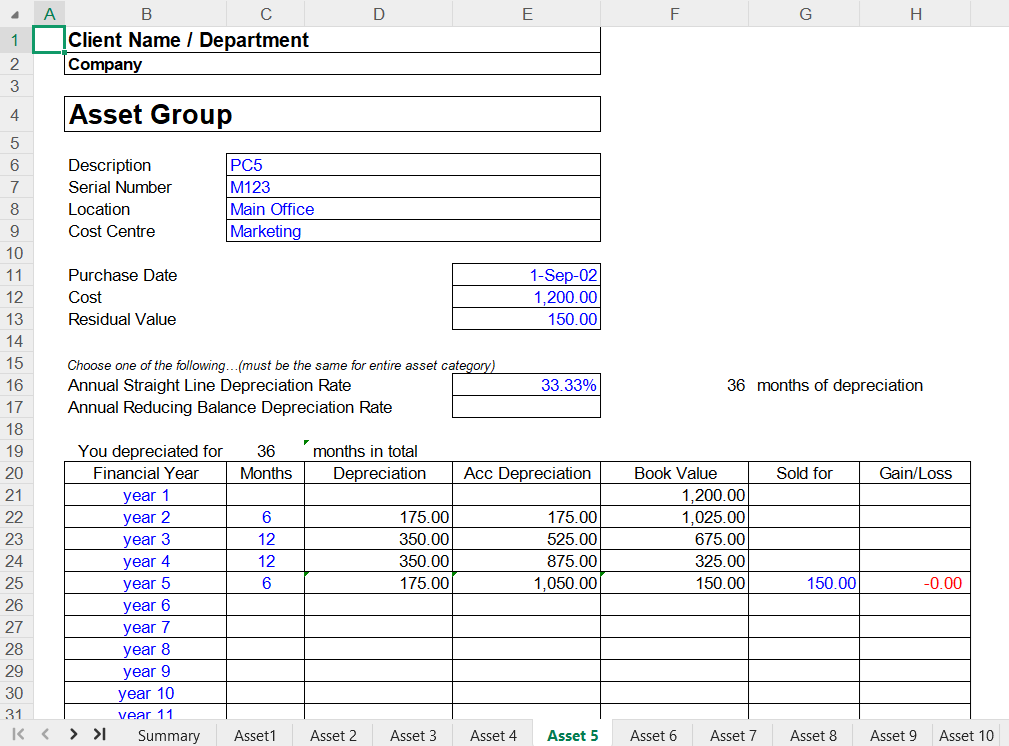1009x746 pixels.
Task: Select row 16 header
Action: [x=15, y=385]
